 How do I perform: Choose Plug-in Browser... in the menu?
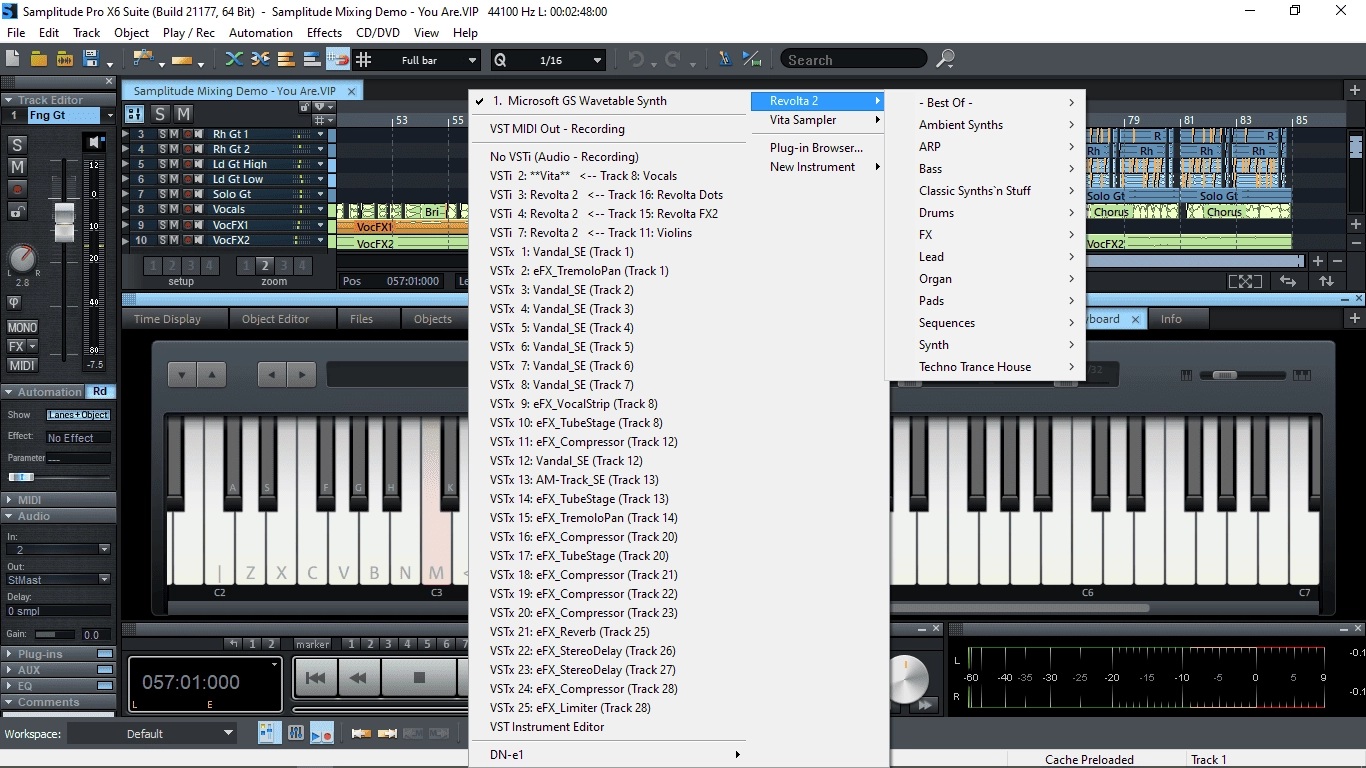pyautogui.click(x=818, y=148)
